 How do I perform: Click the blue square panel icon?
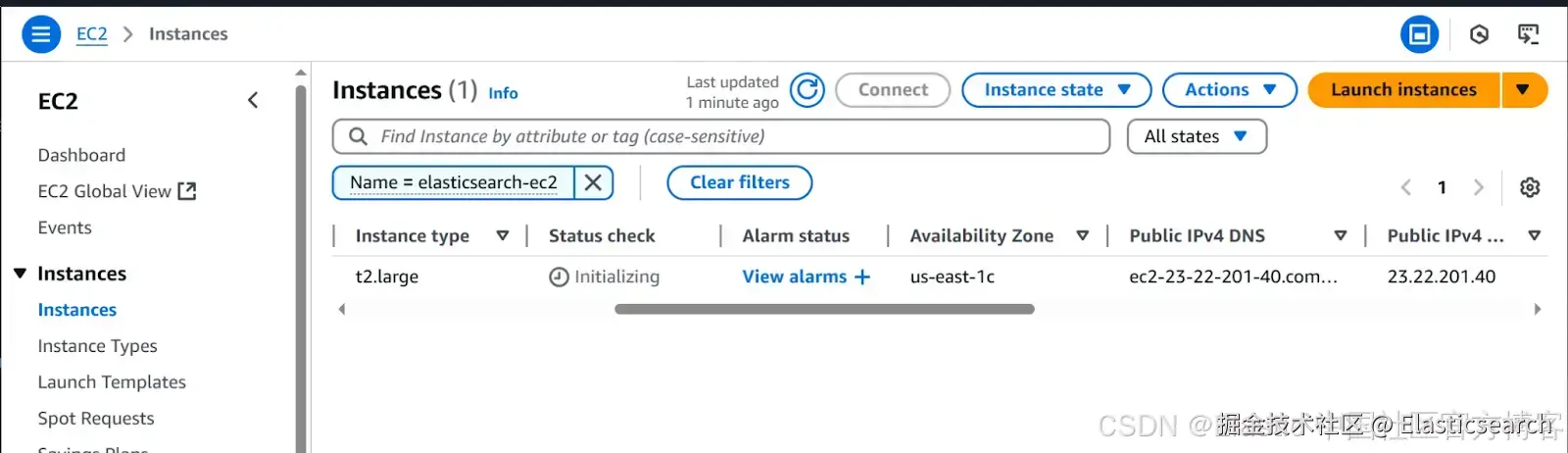(x=1419, y=35)
